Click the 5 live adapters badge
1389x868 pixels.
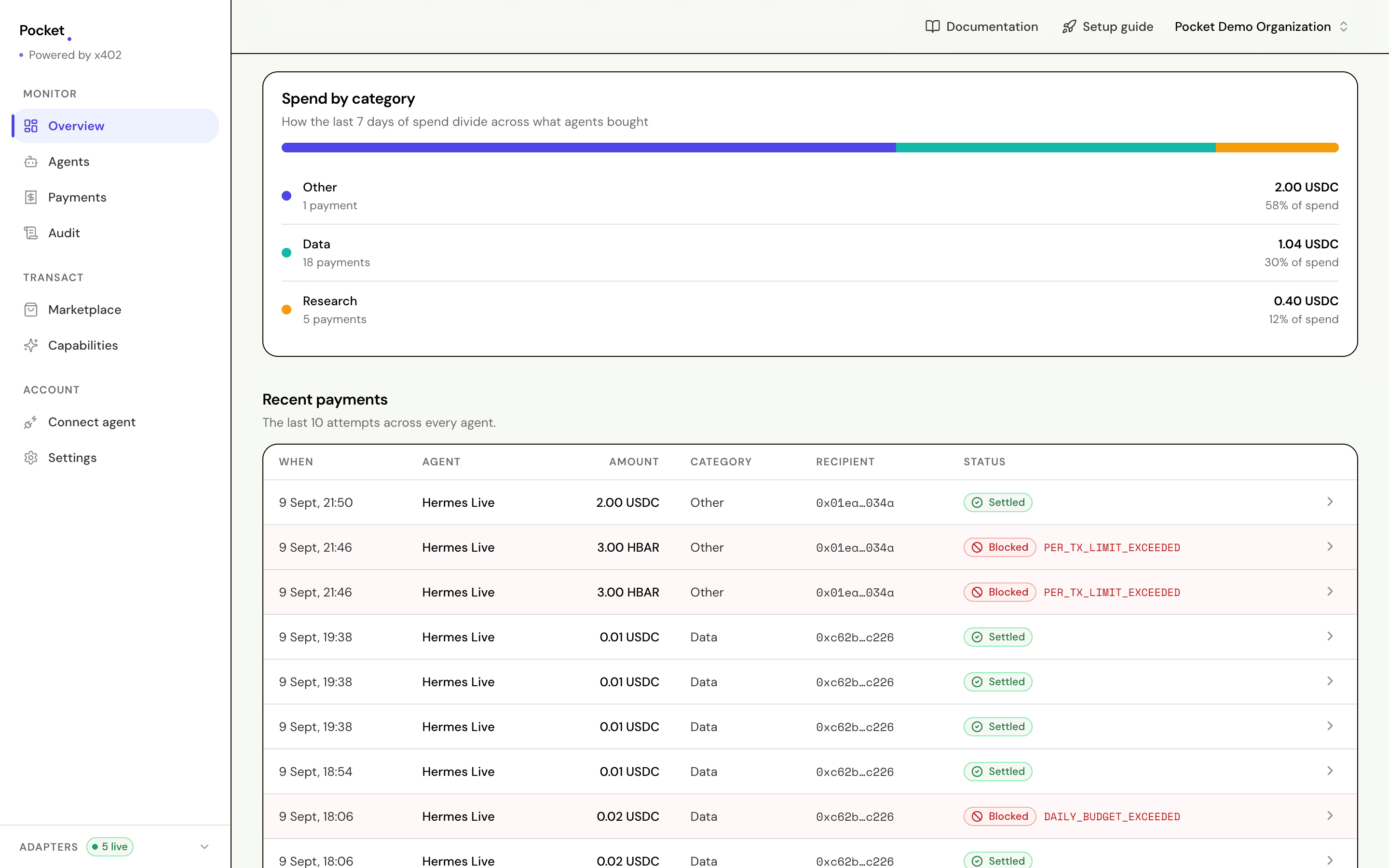110,847
